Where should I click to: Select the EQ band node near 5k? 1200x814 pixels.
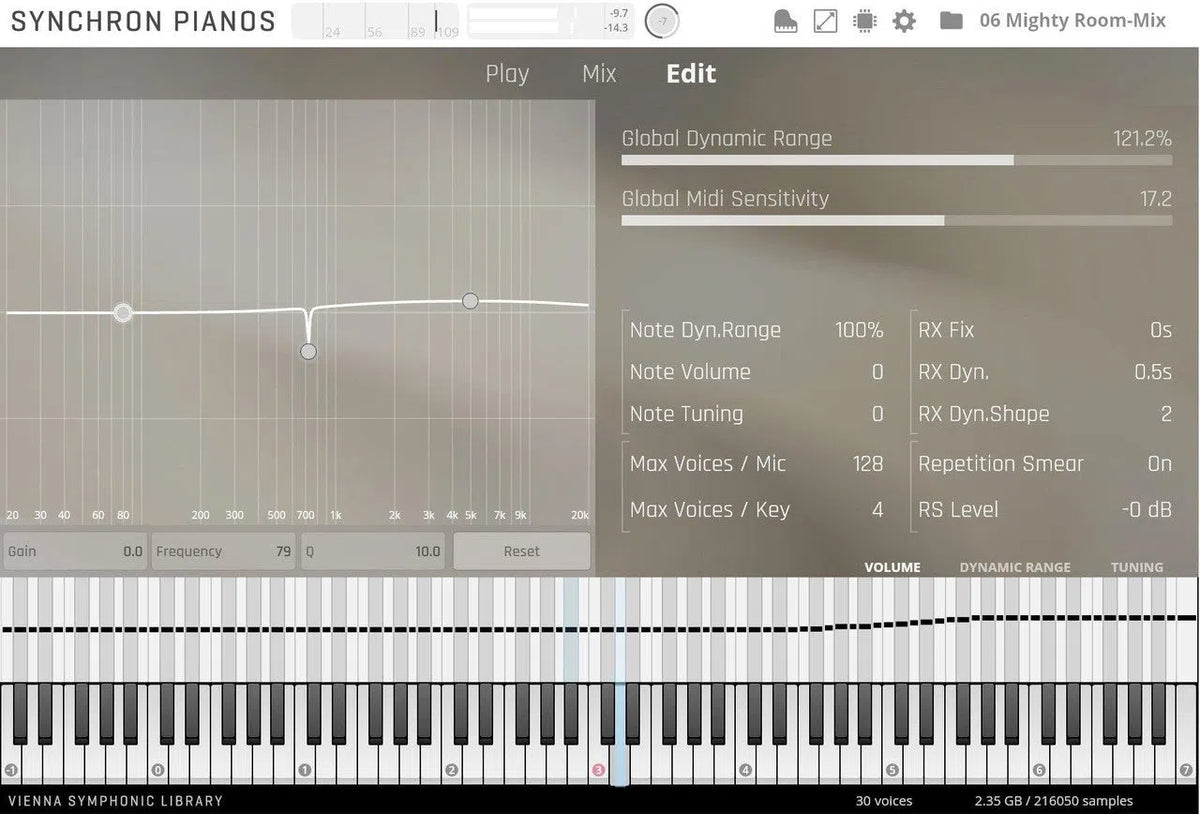tap(470, 301)
